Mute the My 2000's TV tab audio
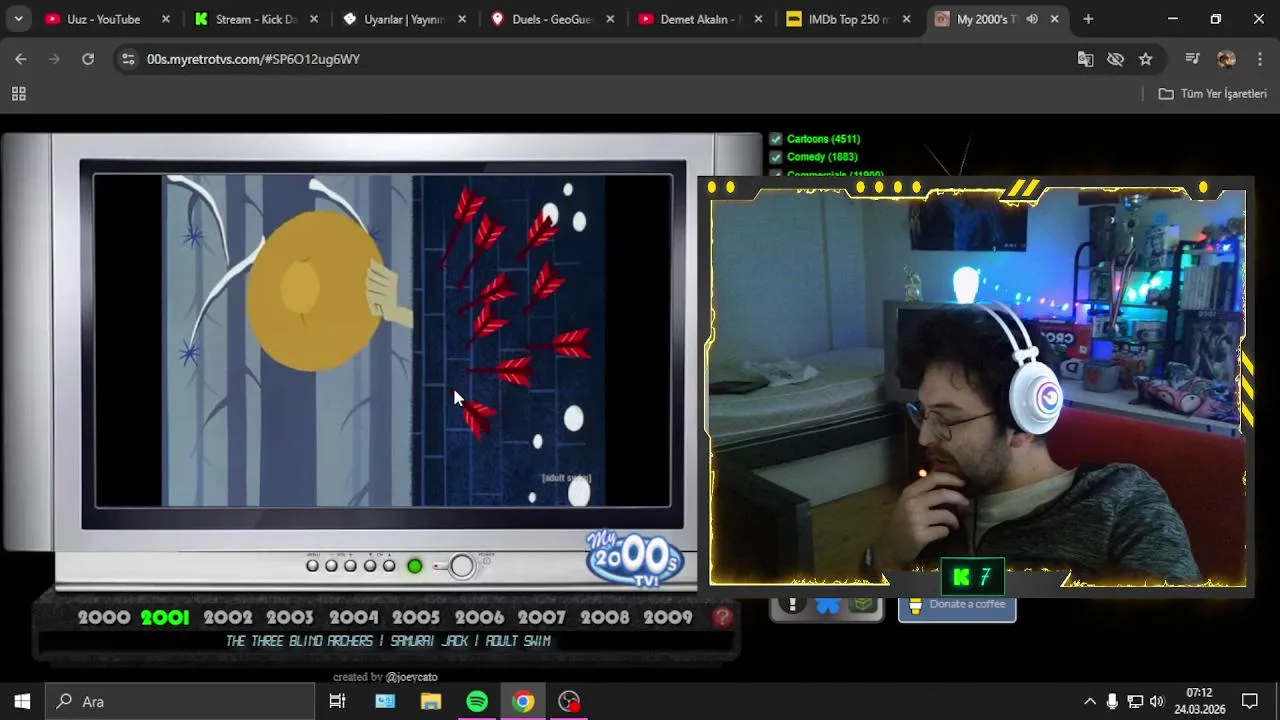The height and width of the screenshot is (720, 1280). point(1032,19)
